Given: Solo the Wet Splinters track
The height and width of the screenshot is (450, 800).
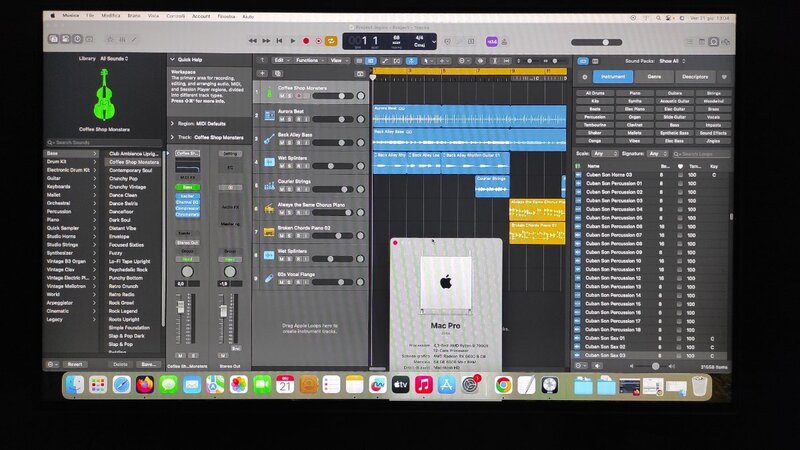Looking at the screenshot, I should (289, 166).
